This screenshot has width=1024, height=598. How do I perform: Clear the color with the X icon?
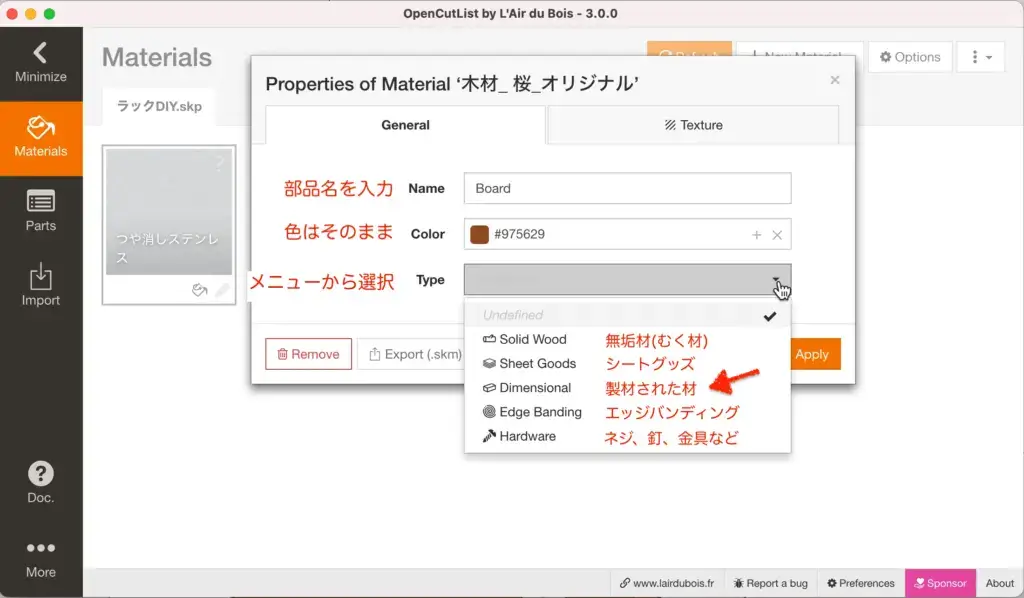click(777, 234)
